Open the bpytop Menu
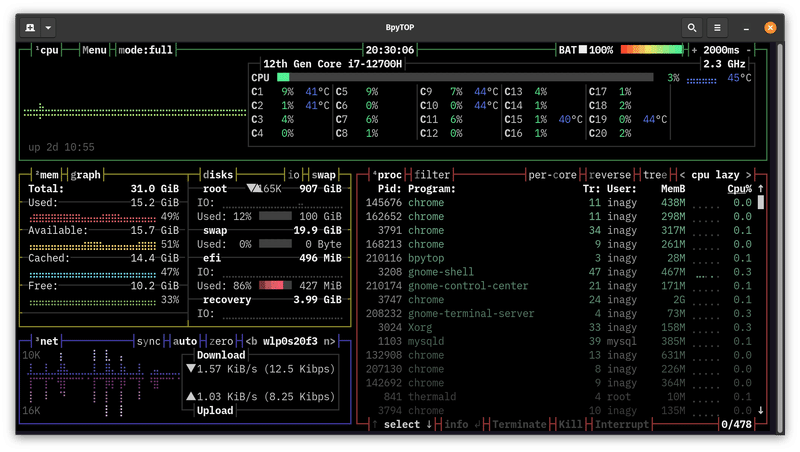 94,50
